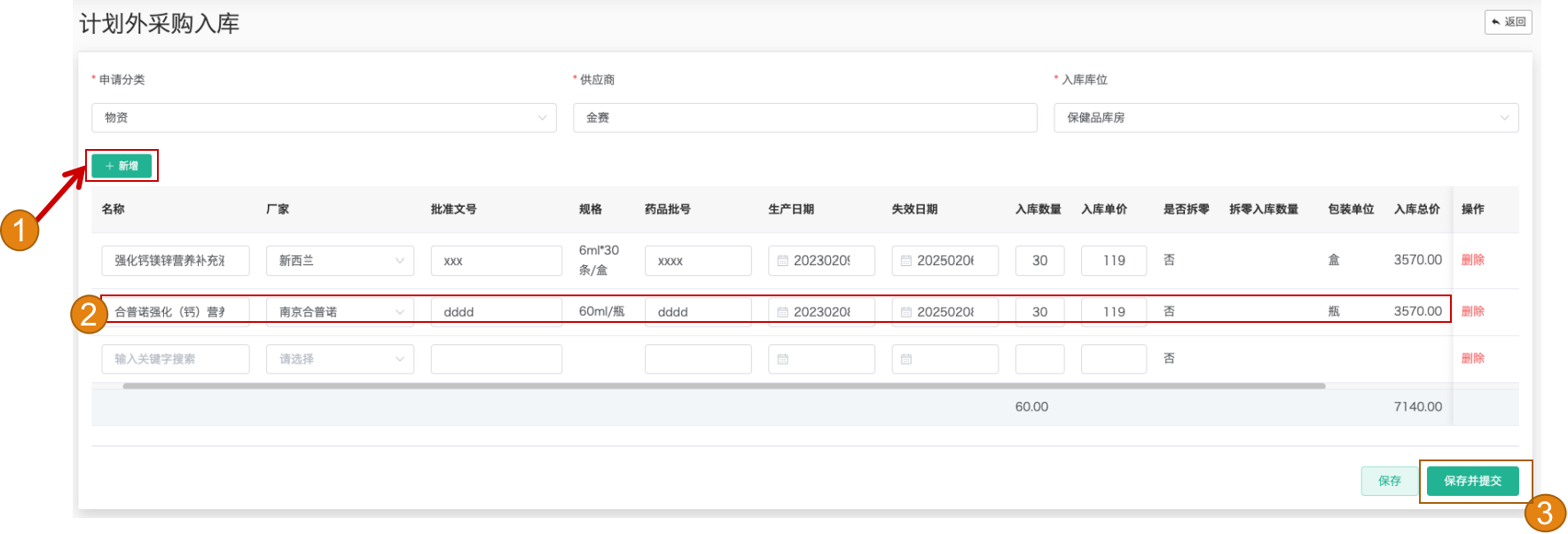Click the total quantity value 60.00
This screenshot has height=534, width=1568.
[1031, 406]
